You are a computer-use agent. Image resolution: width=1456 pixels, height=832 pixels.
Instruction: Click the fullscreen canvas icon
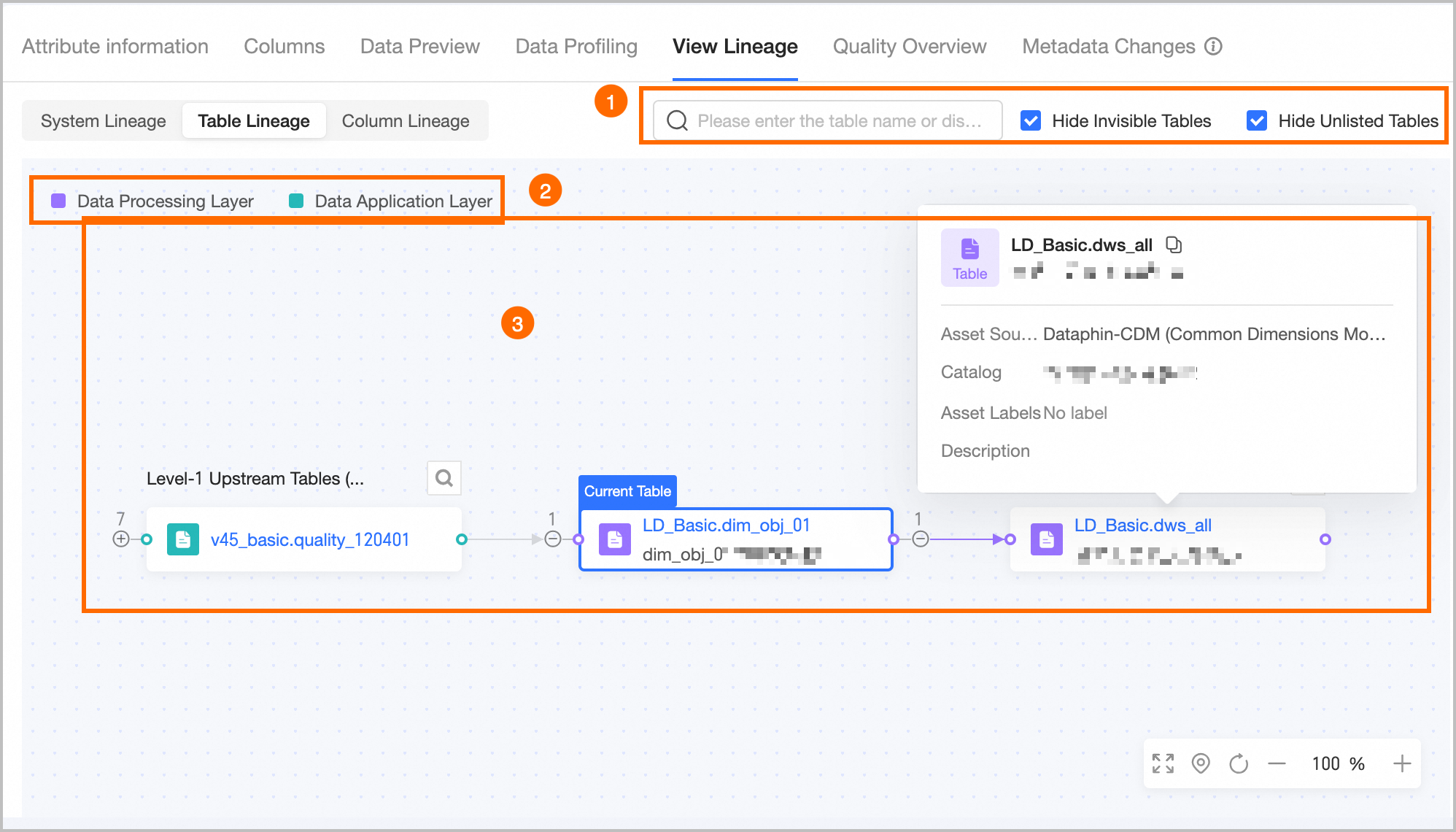pos(1163,763)
